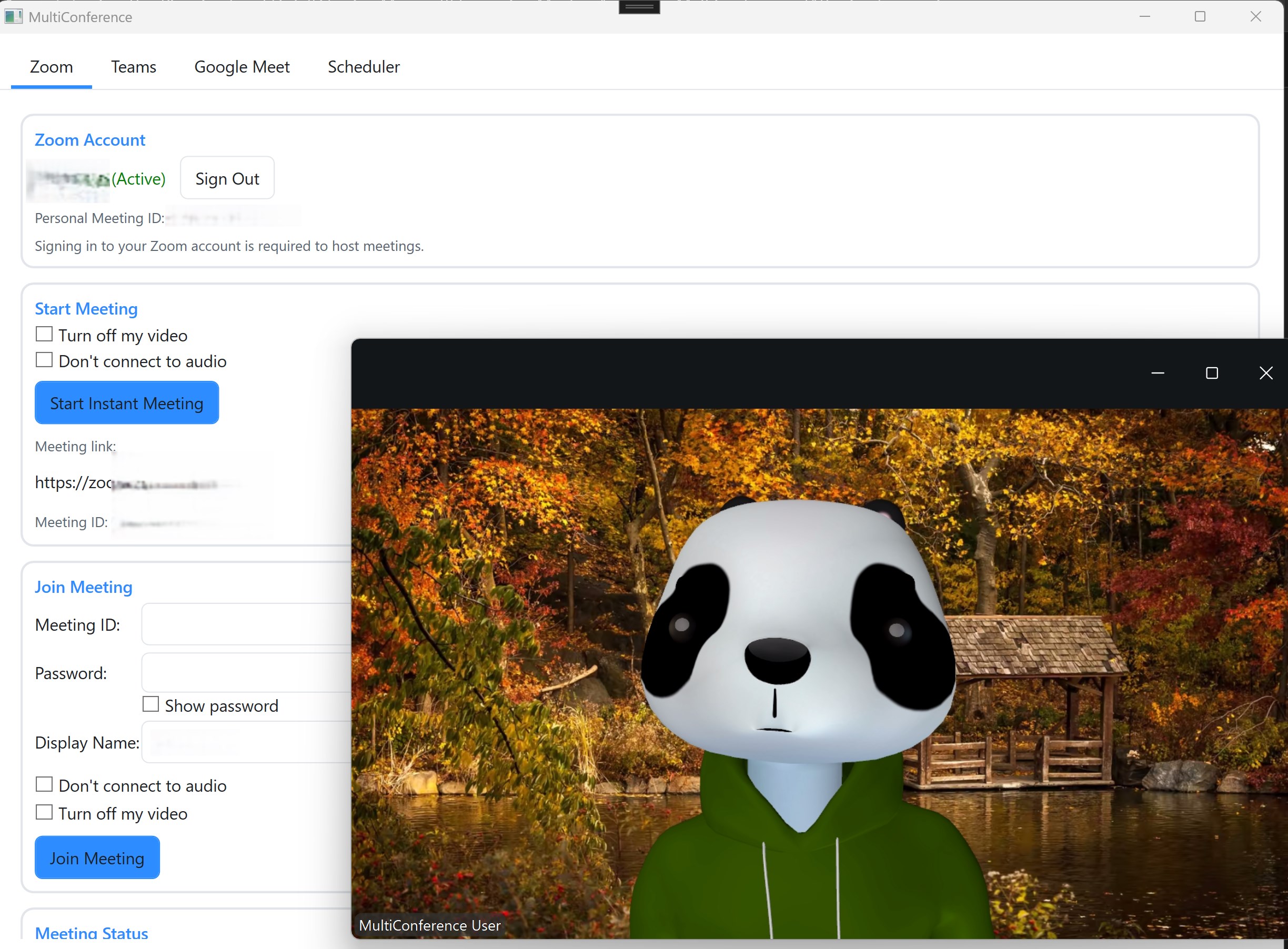Click the Meeting Status heading
Viewport: 1288px width, 949px height.
[92, 933]
